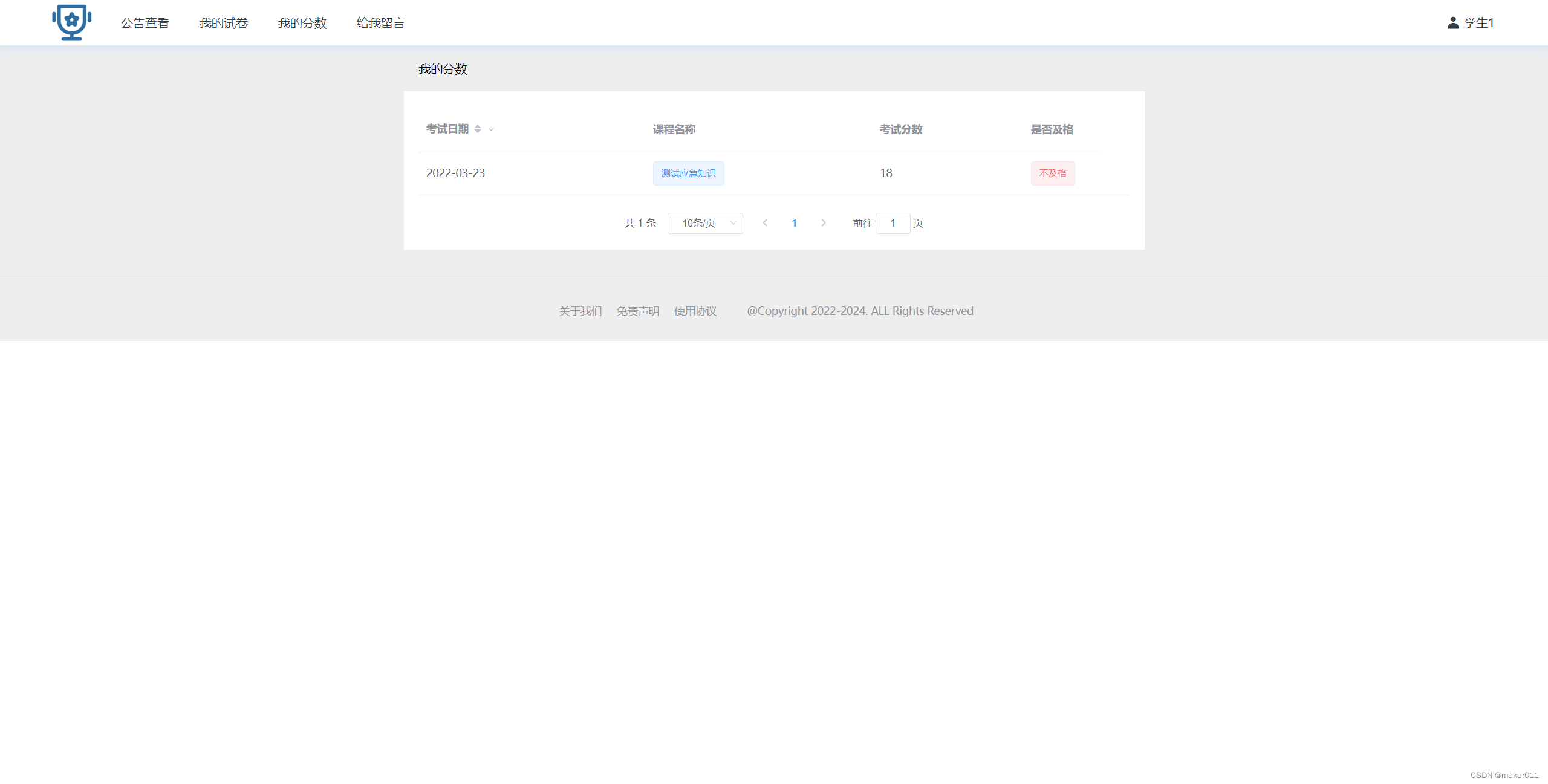This screenshot has width=1548, height=784.
Task: Expand the 10条/页 page size dropdown
Action: point(705,223)
